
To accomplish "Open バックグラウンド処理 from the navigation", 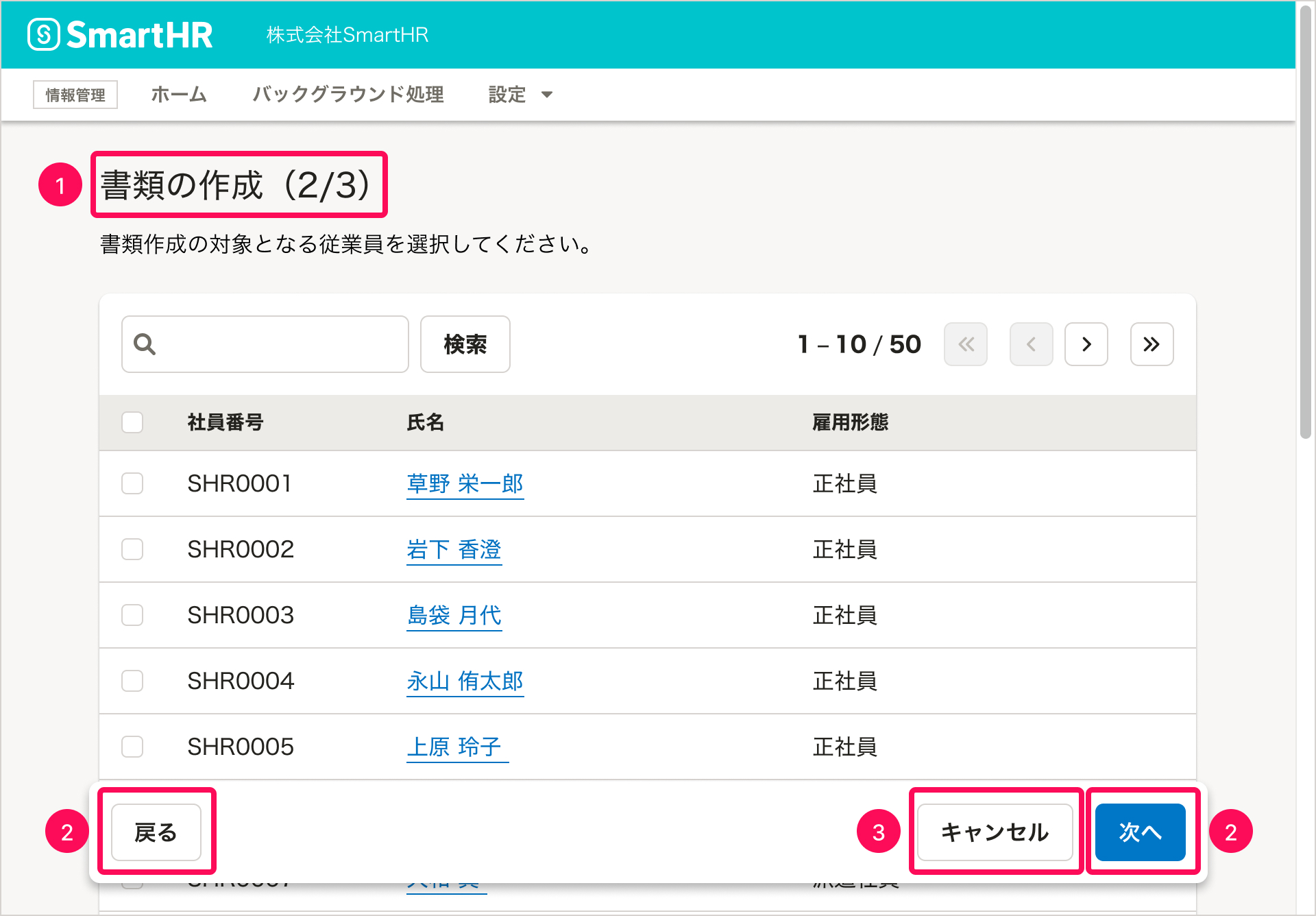I will coord(348,95).
